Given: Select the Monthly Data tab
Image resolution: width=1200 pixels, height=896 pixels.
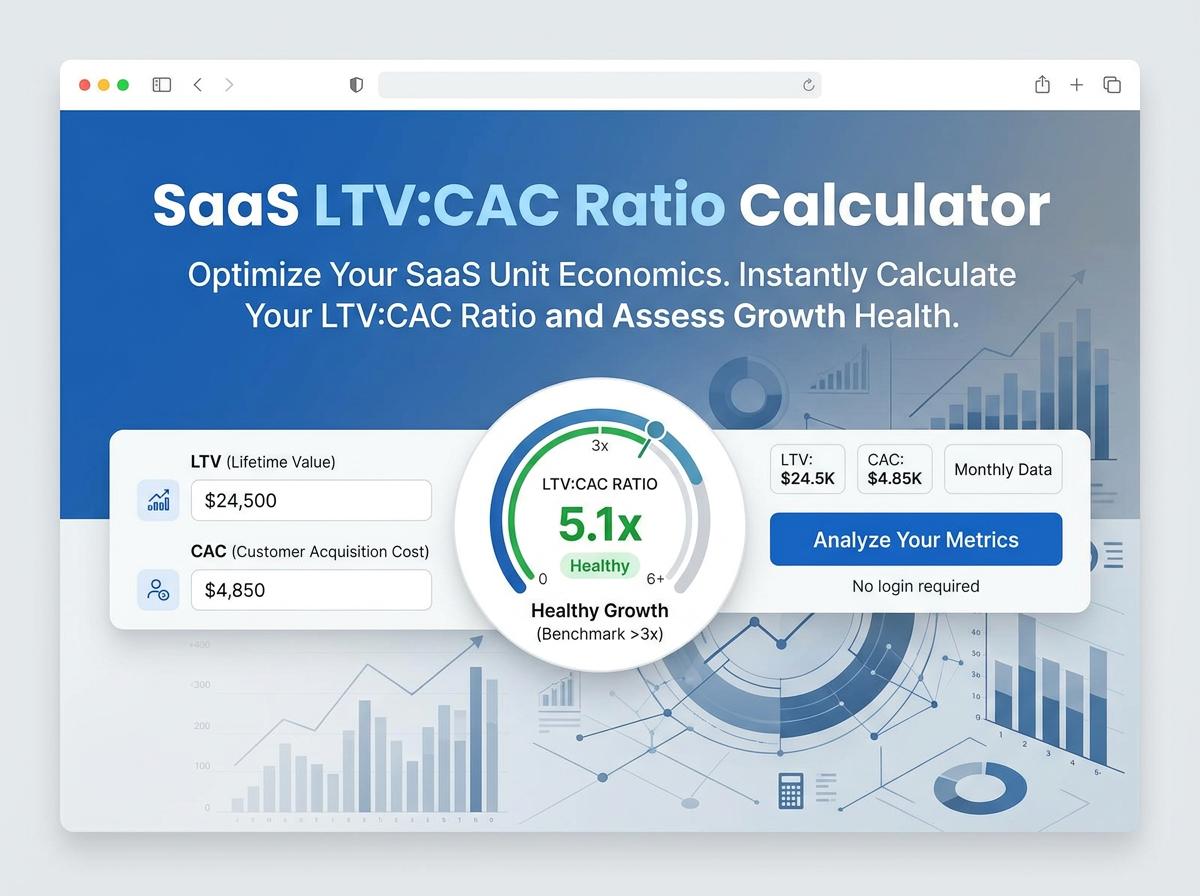Looking at the screenshot, I should [x=1002, y=470].
